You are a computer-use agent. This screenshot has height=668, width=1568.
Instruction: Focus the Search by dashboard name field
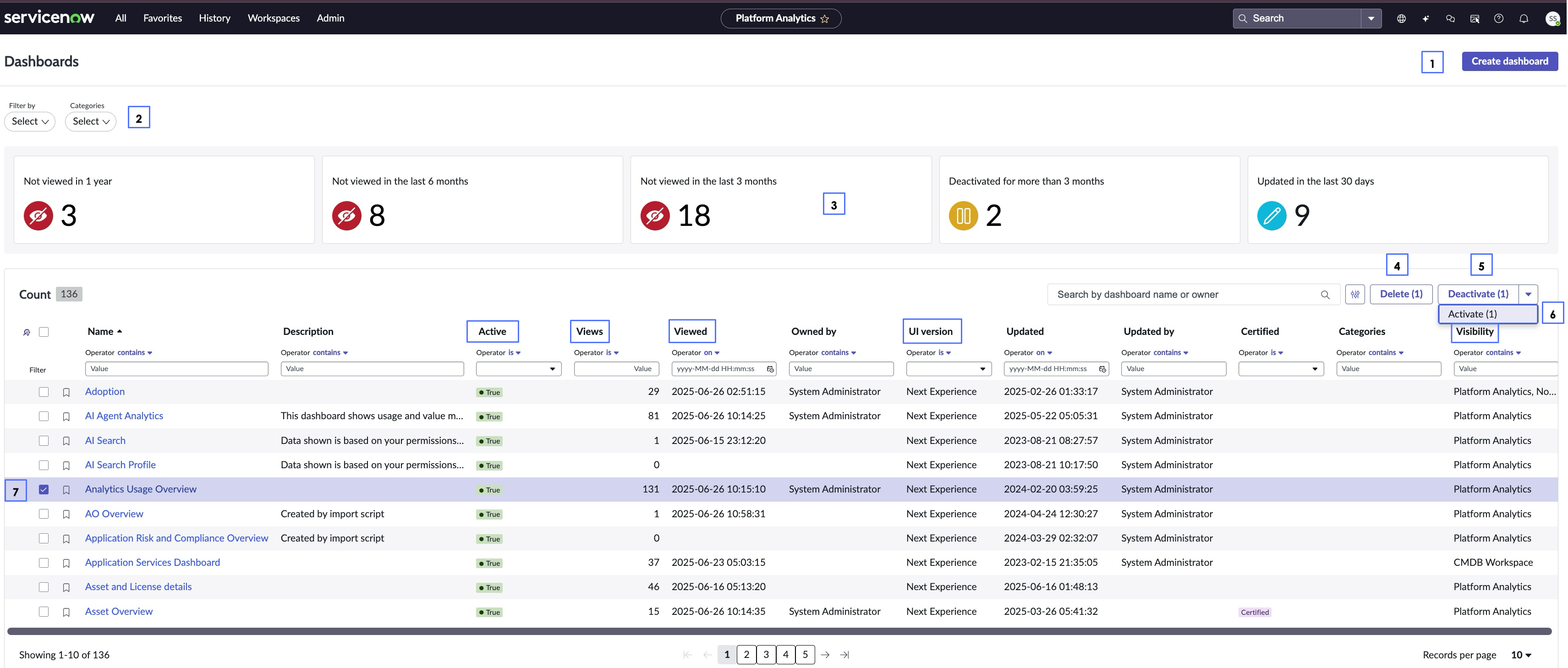(x=1194, y=295)
